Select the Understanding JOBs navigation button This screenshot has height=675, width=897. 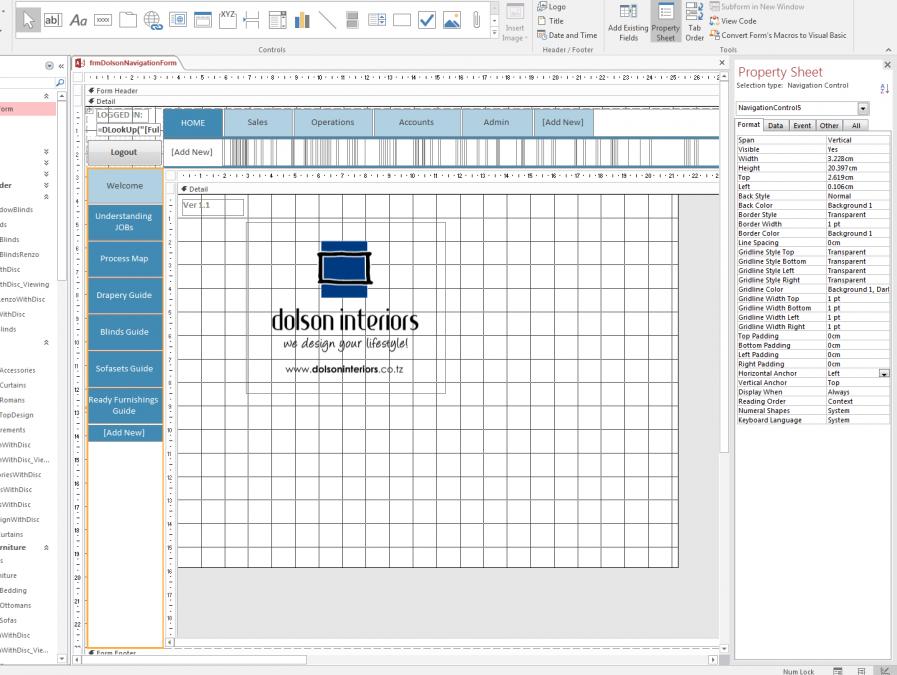click(x=124, y=222)
